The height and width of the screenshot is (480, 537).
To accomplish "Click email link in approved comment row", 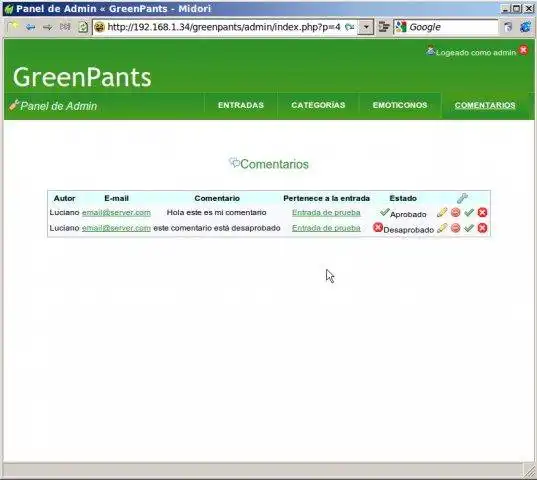I will [116, 213].
